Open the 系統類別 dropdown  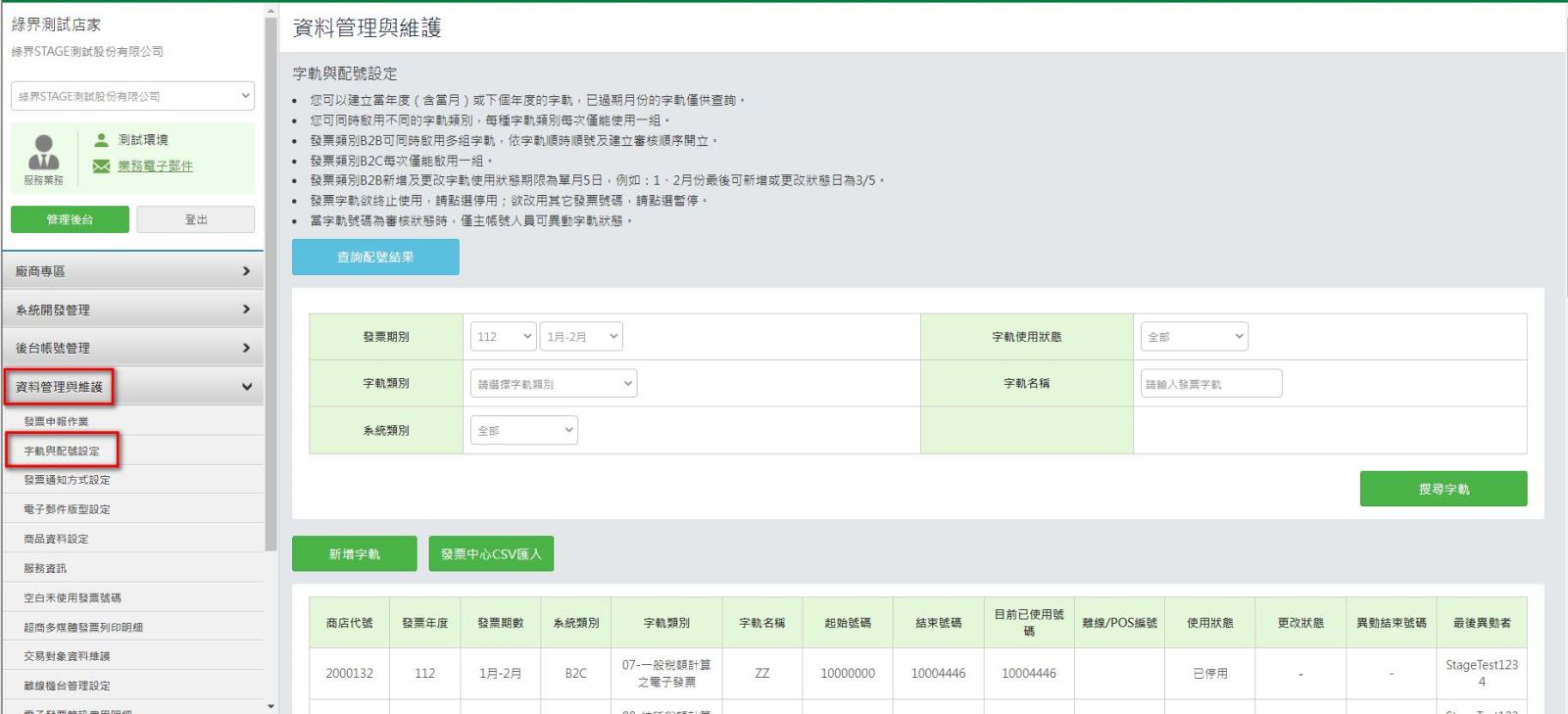pyautogui.click(x=523, y=431)
